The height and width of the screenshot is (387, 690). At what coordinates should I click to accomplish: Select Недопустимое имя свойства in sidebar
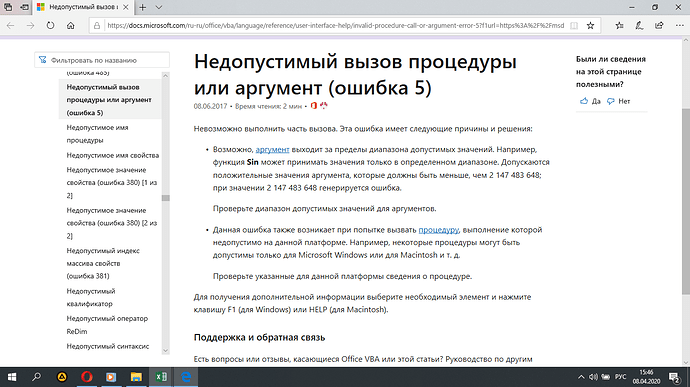(x=113, y=155)
